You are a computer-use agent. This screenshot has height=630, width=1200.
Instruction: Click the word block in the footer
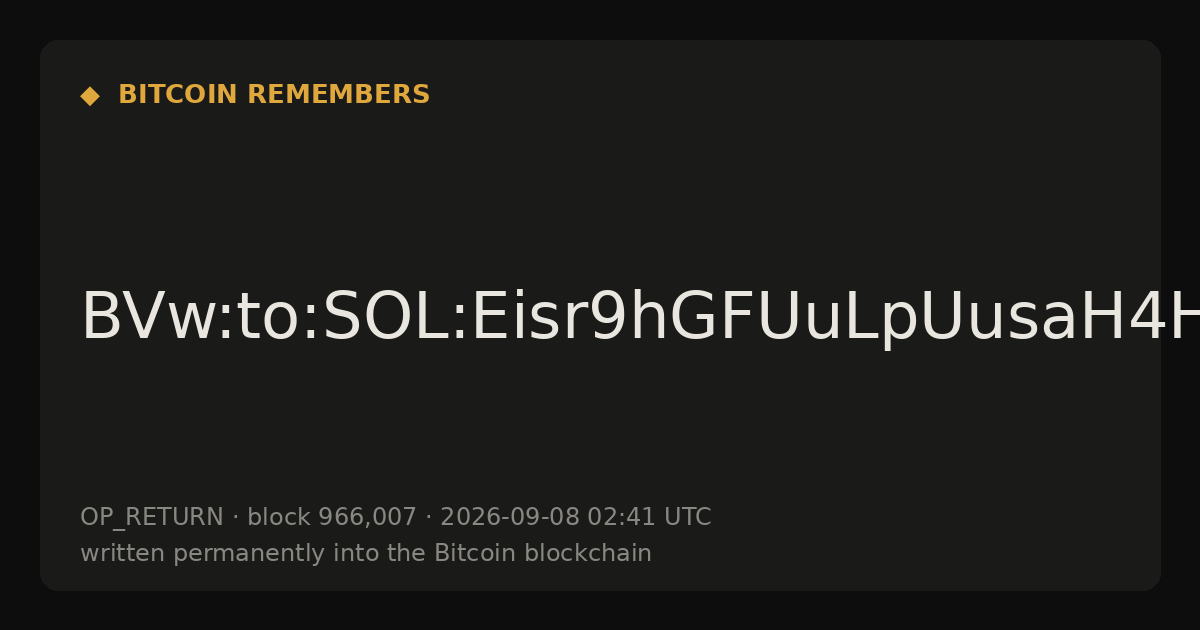coord(279,517)
